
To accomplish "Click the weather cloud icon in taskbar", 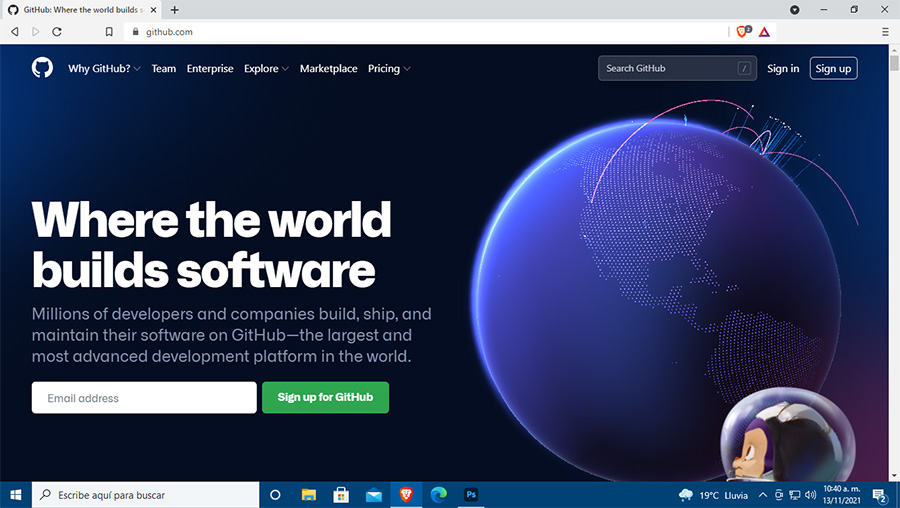I will (x=686, y=495).
